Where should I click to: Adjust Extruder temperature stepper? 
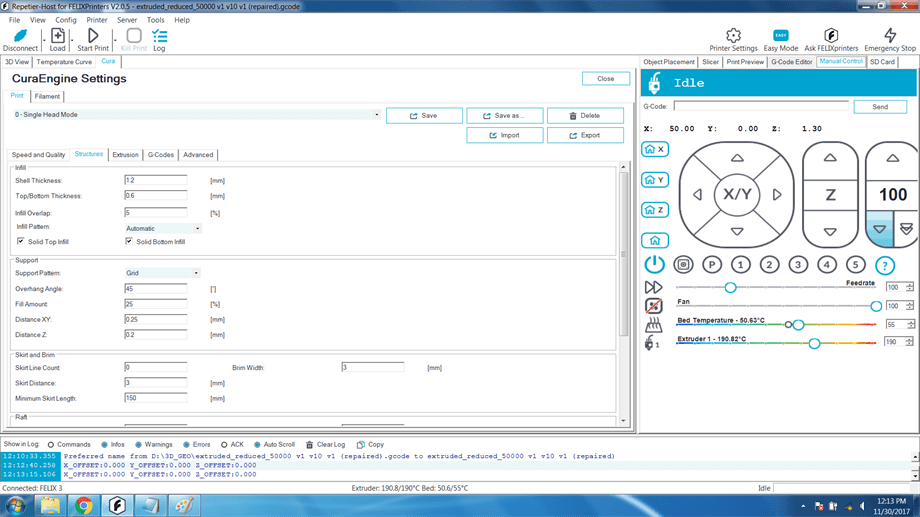point(910,342)
